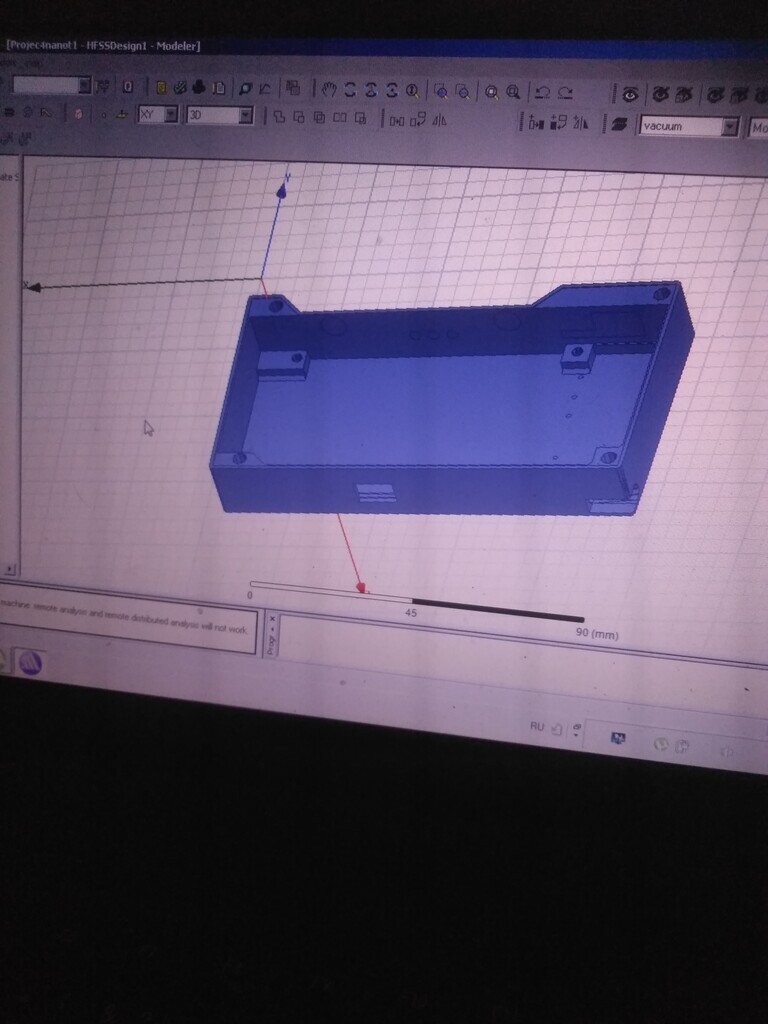The height and width of the screenshot is (1024, 768).
Task: Click the Rotate object icon with curved arrow
Action: [x=418, y=120]
